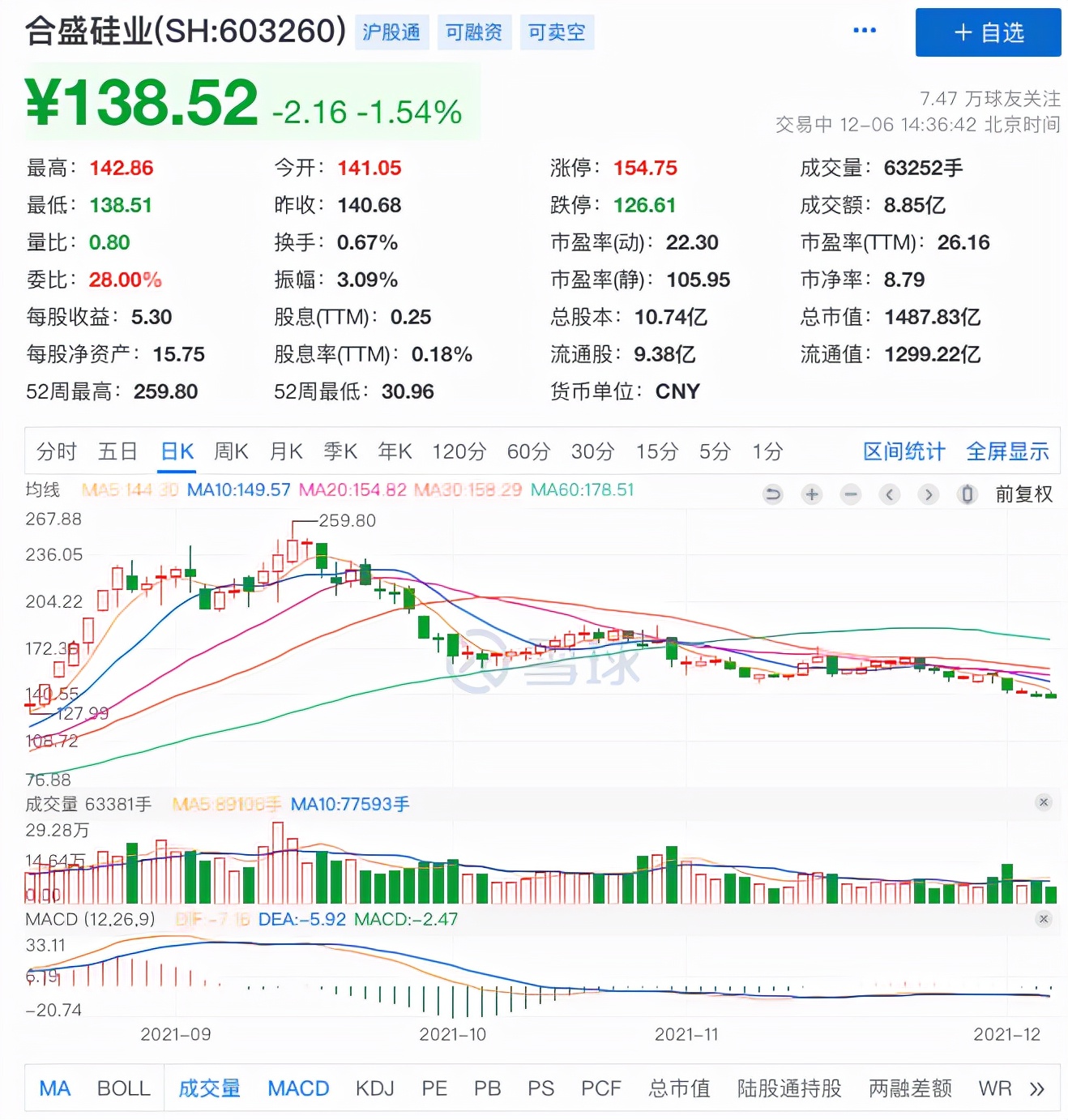
Task: Open the 区间统计 range statistics link
Action: (x=904, y=451)
